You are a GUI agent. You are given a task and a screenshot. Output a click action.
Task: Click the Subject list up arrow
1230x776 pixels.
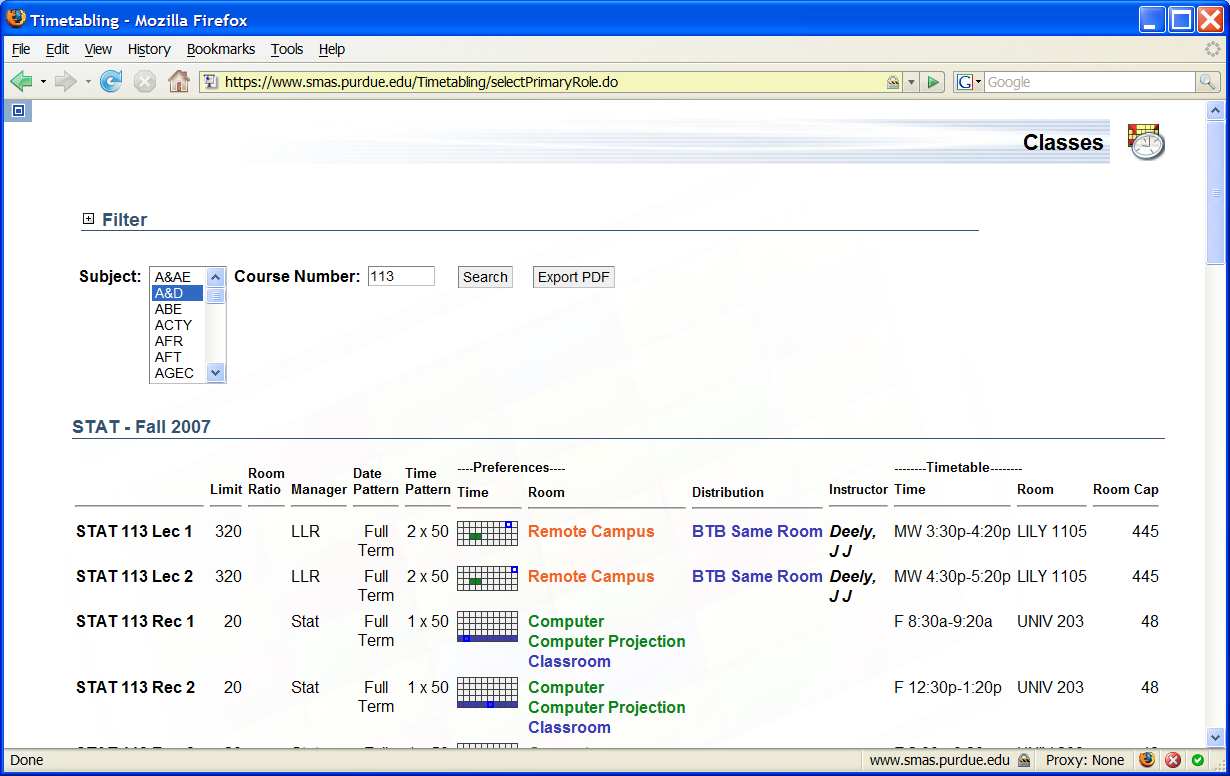click(x=216, y=277)
